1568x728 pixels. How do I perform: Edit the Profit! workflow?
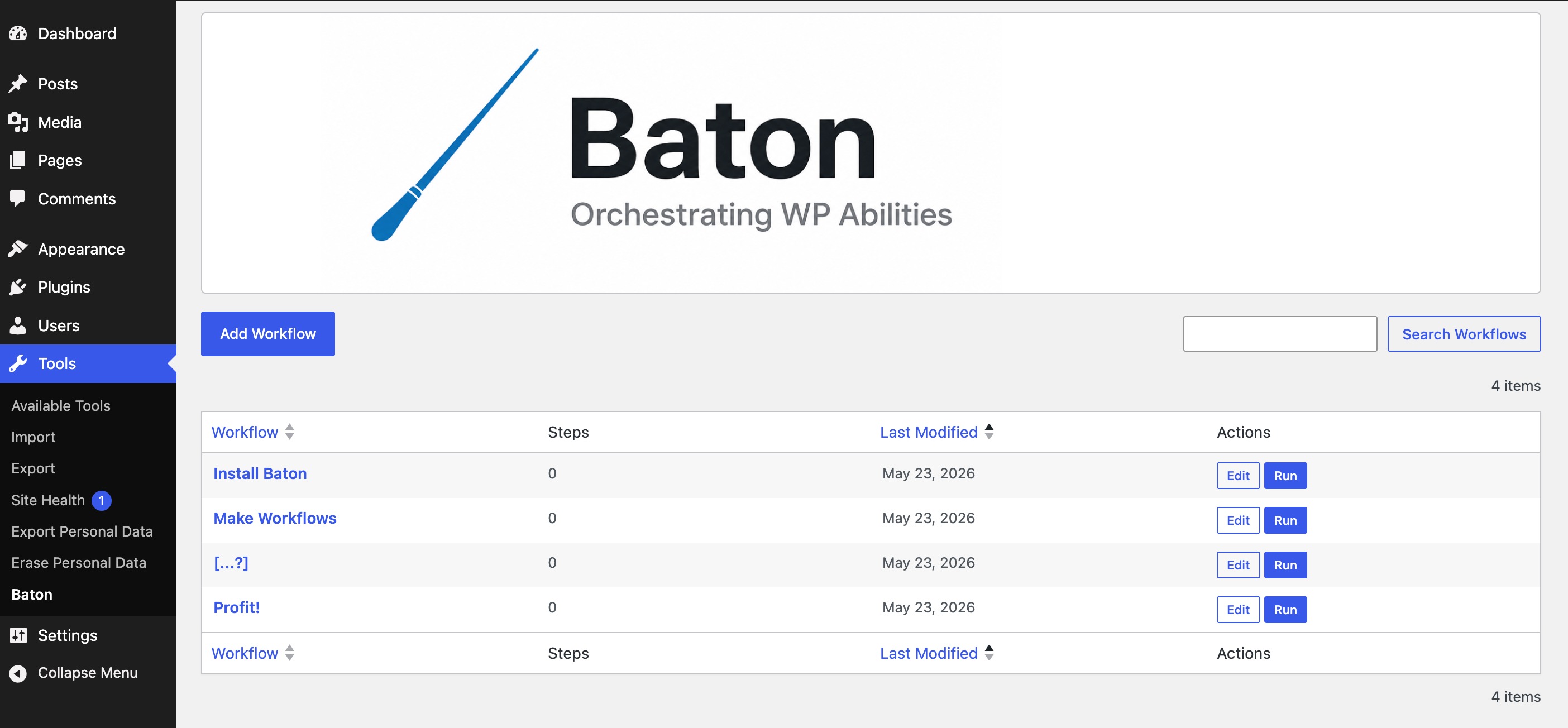(x=1238, y=609)
